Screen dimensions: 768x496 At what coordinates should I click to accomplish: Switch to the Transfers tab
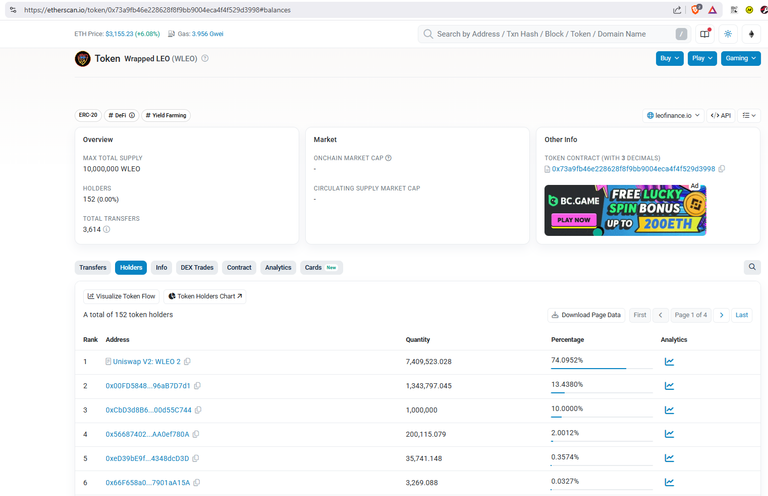(93, 267)
